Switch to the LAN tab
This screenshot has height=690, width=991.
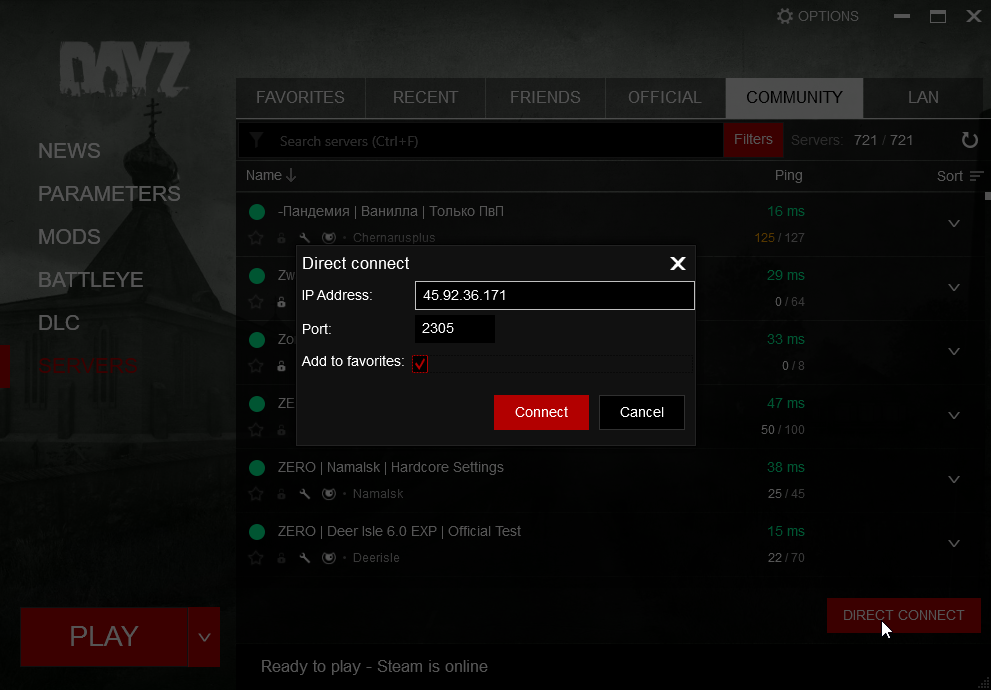923,97
